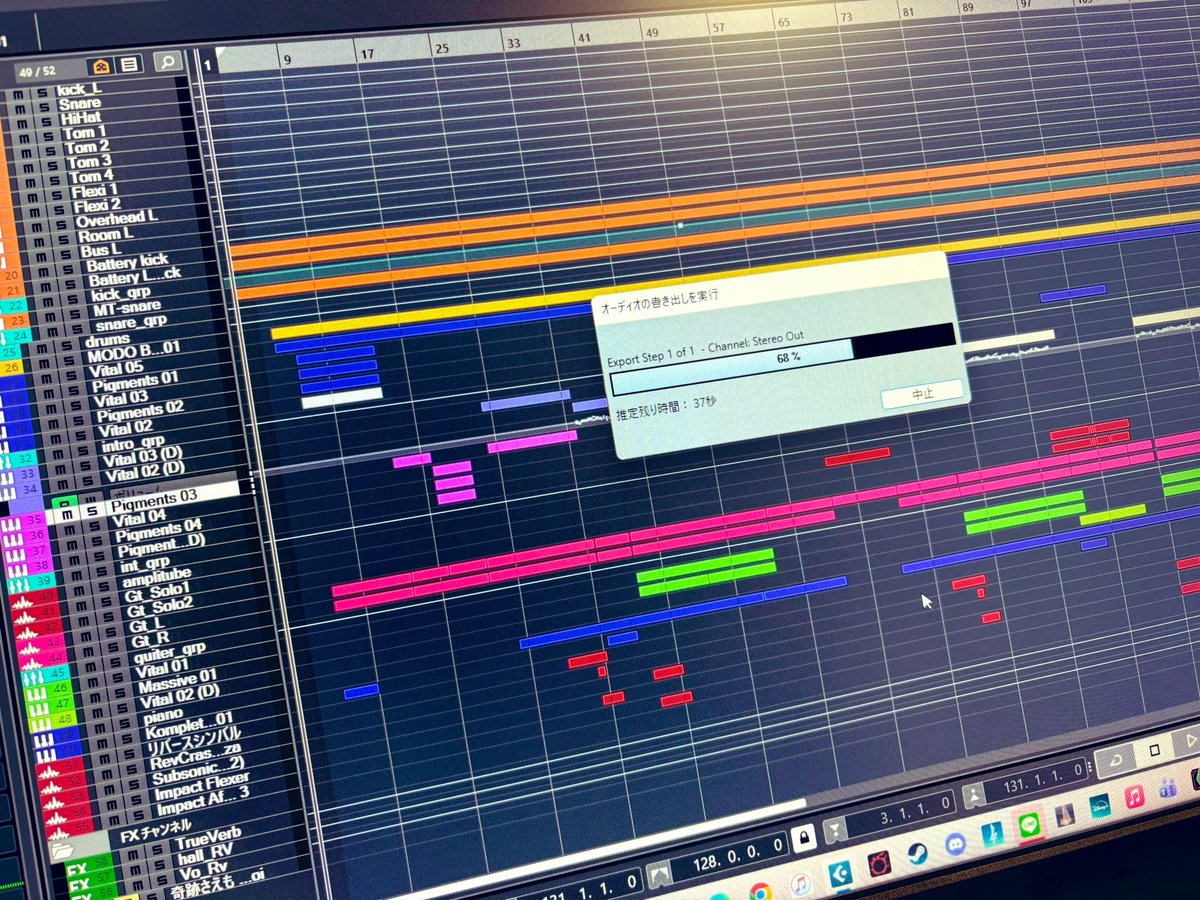Click the yellow color cell of track 26
The height and width of the screenshot is (900, 1200).
pos(11,368)
